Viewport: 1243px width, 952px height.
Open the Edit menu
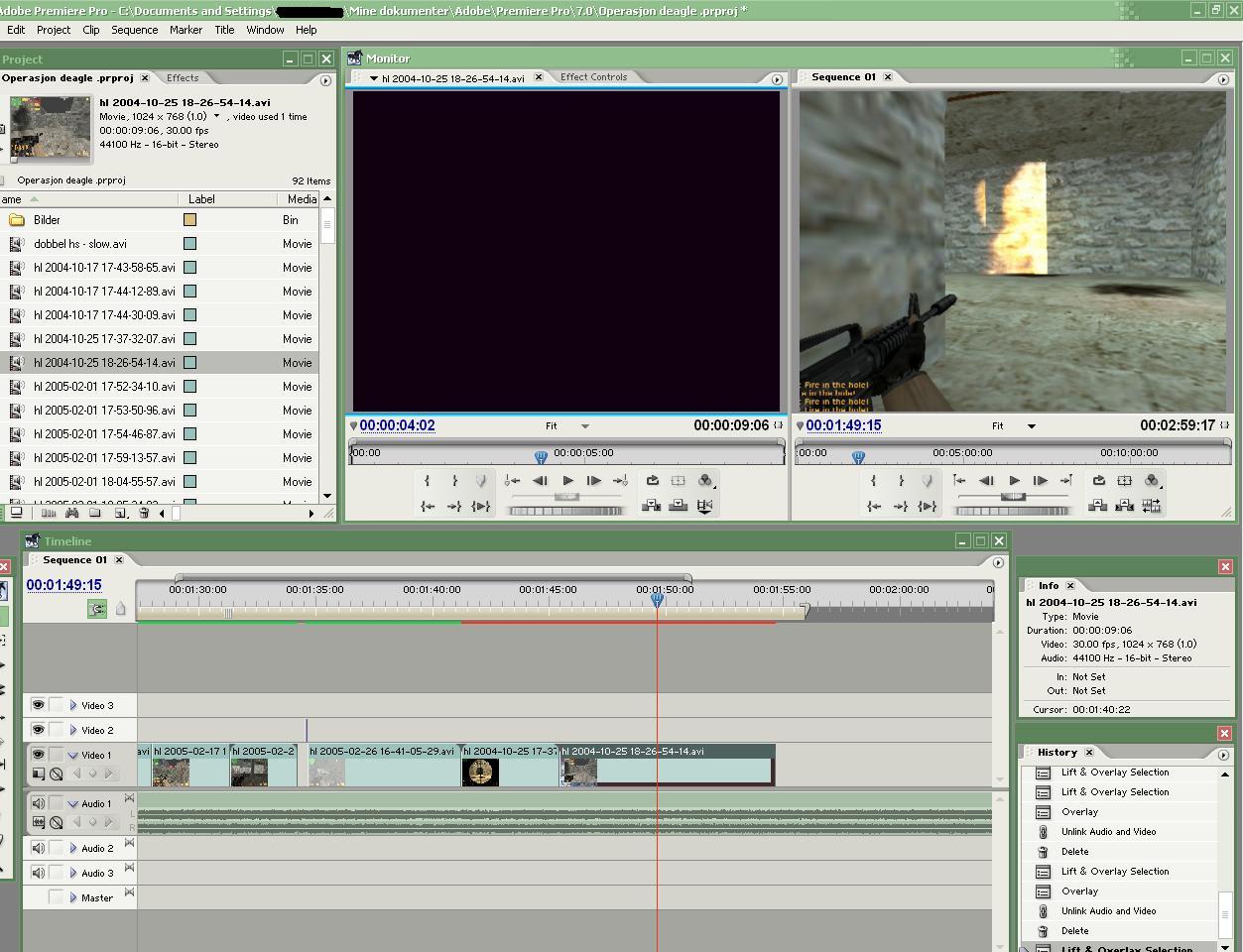tap(16, 30)
